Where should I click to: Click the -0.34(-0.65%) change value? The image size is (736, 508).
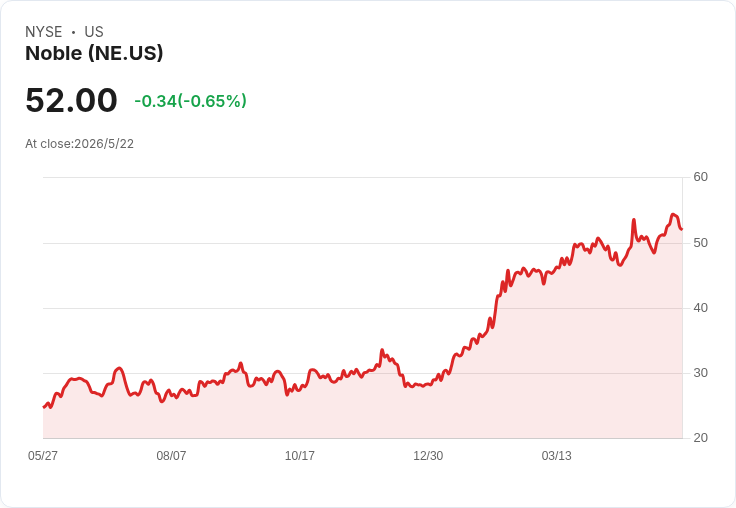click(x=191, y=101)
